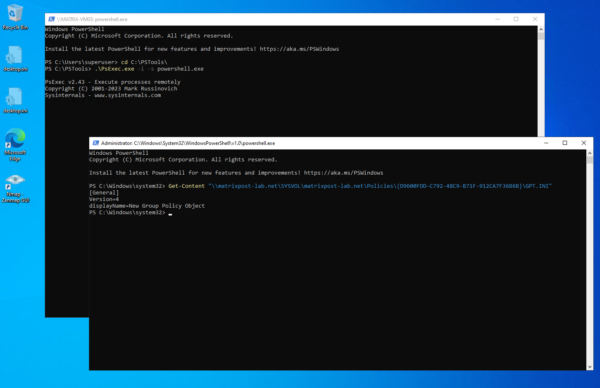Screen dimensions: 600x388
Task: Click the 'displayName=New Group Policy Object' line
Action: coord(147,206)
